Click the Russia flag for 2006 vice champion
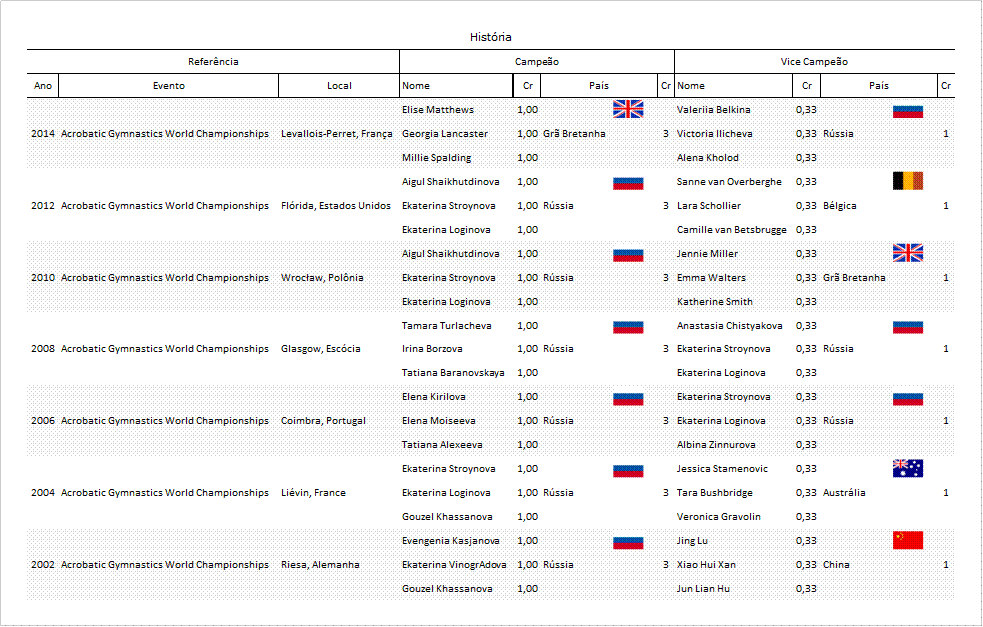 pos(908,399)
